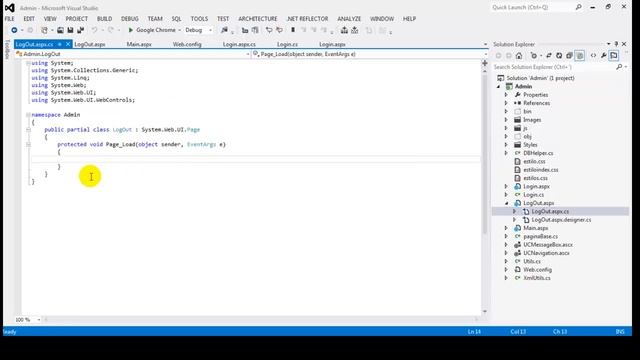The width and height of the screenshot is (640, 360).
Task: Select XmlUtils.cs in Solution Explorer
Action: tap(537, 278)
